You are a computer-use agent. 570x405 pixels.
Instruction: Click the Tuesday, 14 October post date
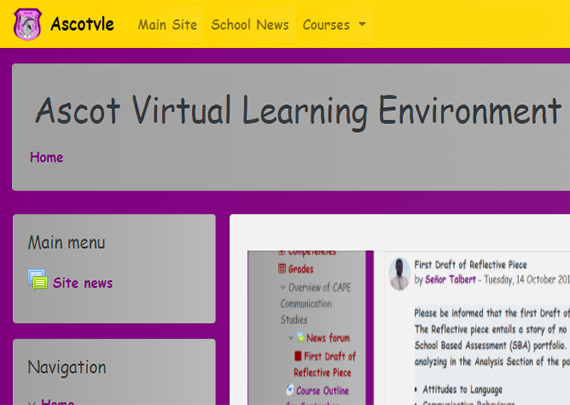[x=527, y=279]
